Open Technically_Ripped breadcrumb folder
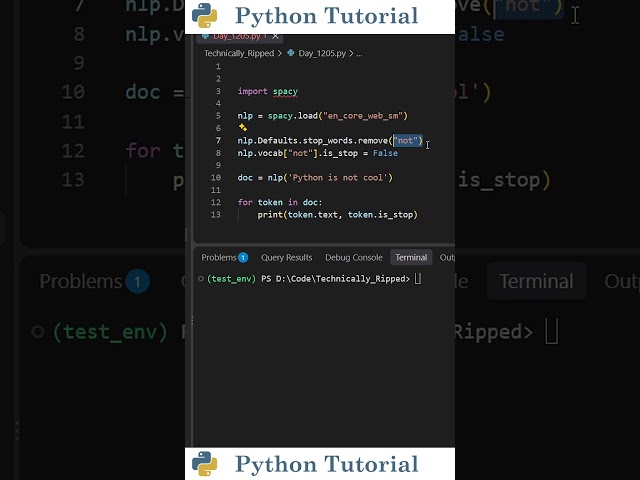This screenshot has height=480, width=640. click(x=239, y=53)
